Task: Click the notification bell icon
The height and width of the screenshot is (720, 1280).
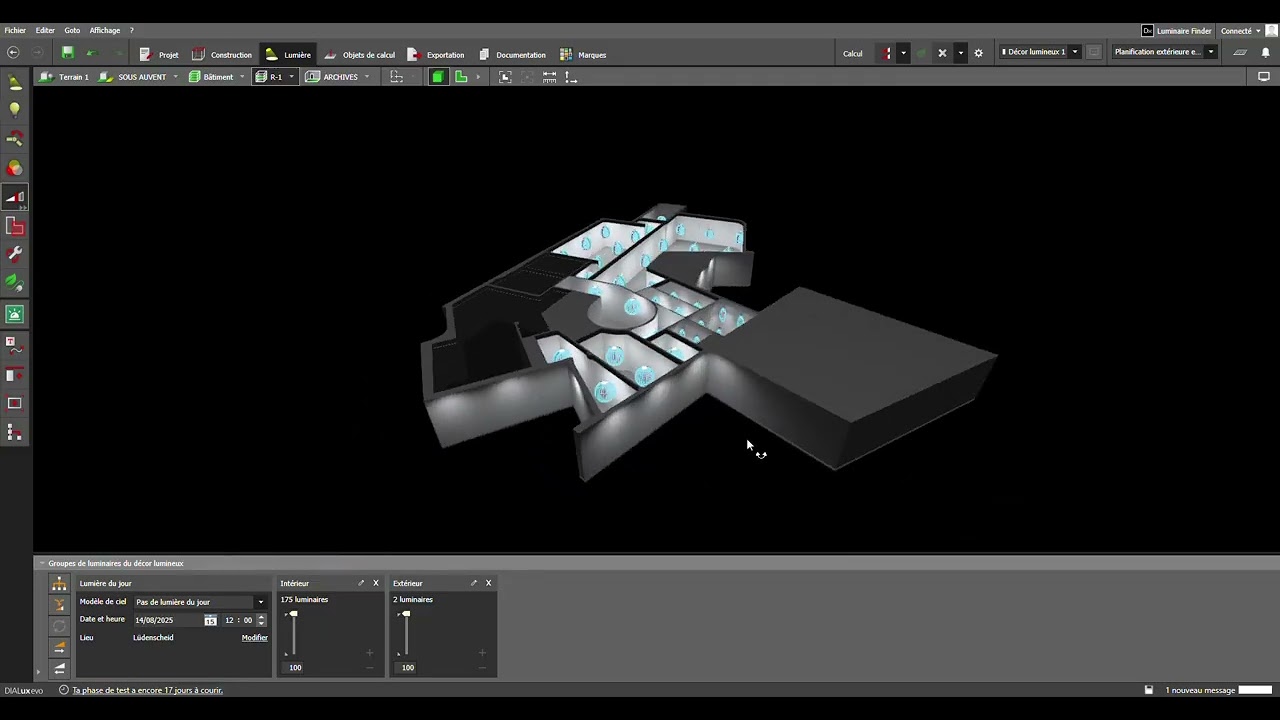Action: tap(1265, 53)
